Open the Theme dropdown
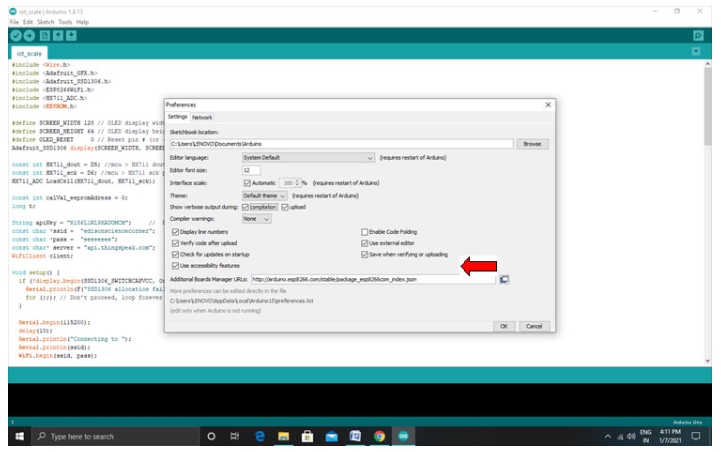This screenshot has height=452, width=721. point(264,195)
